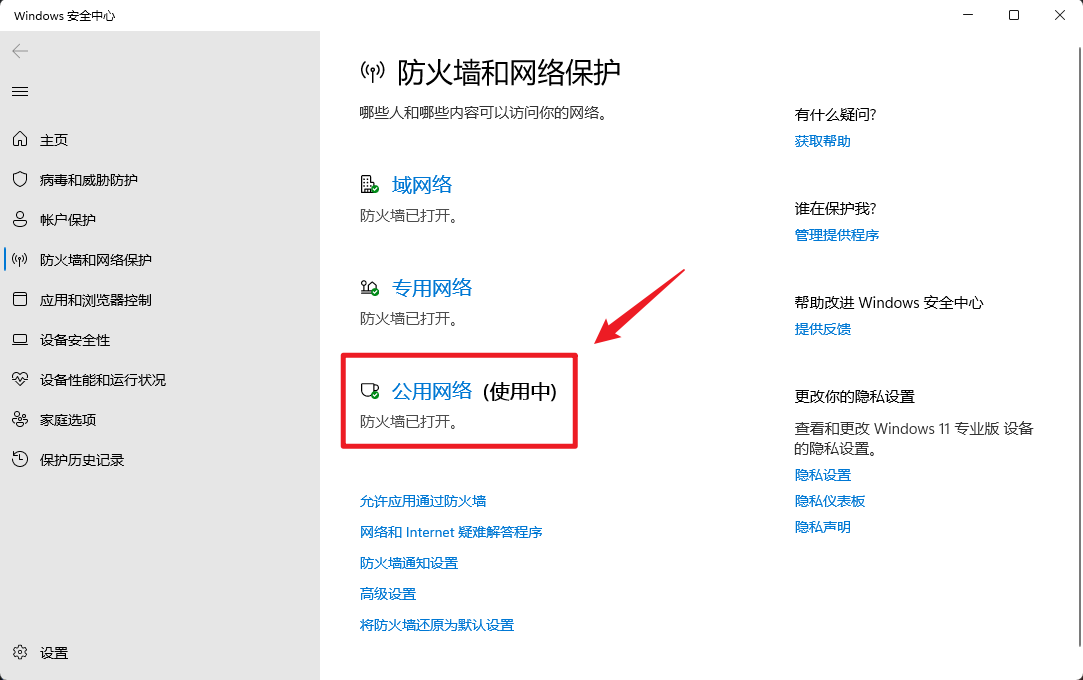Open 高级设置
The height and width of the screenshot is (680, 1083).
click(x=387, y=593)
